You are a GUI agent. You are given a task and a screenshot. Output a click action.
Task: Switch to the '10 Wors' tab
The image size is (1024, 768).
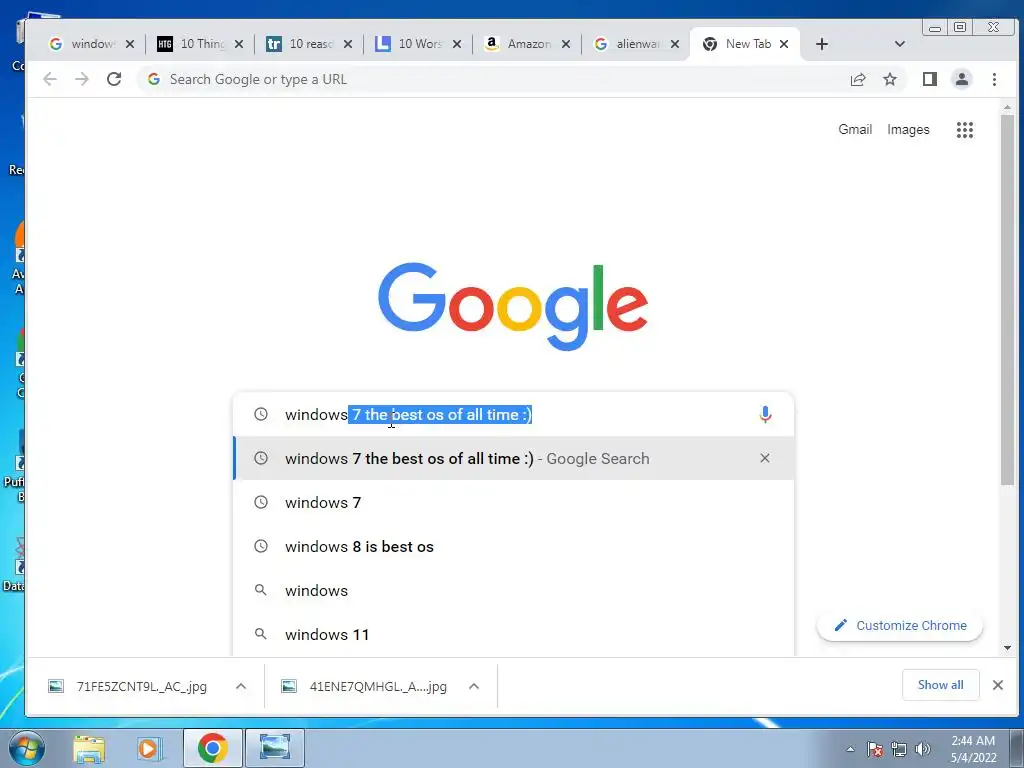(409, 44)
